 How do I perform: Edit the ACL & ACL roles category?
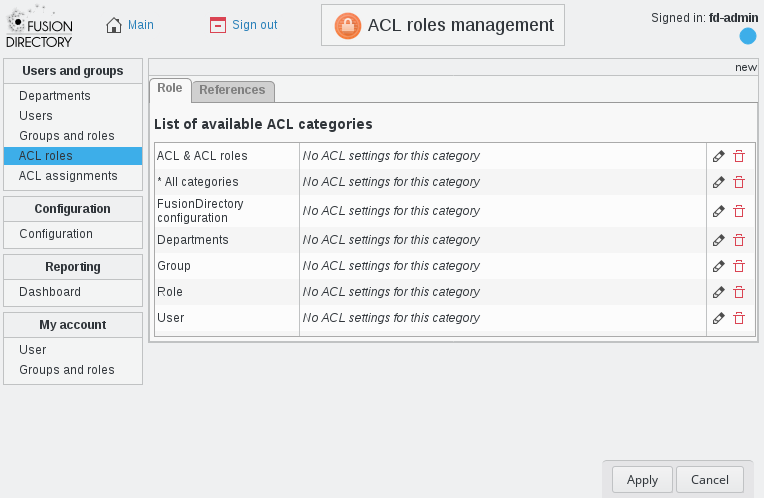(718, 156)
